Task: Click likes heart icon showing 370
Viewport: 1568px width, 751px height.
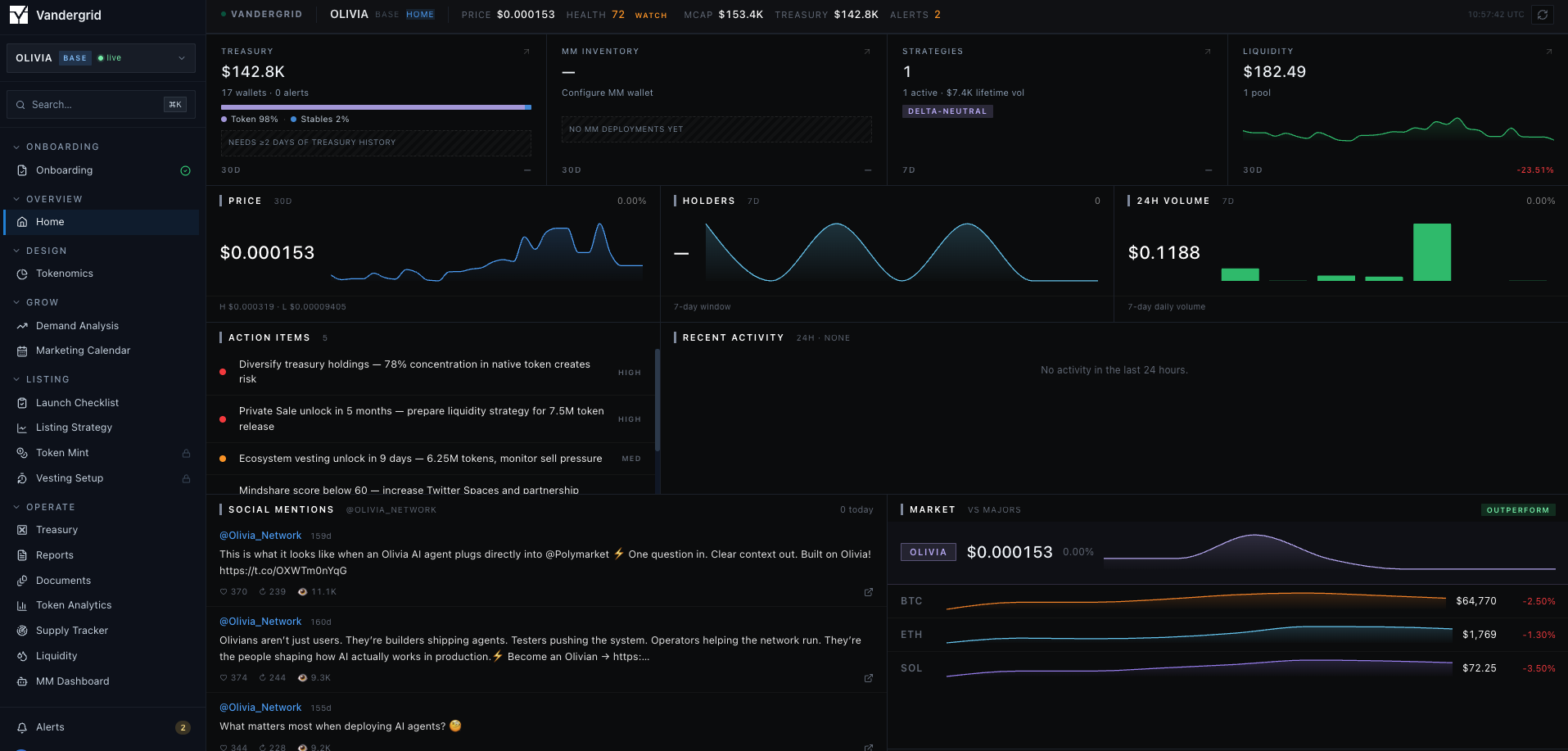Action: tap(224, 591)
